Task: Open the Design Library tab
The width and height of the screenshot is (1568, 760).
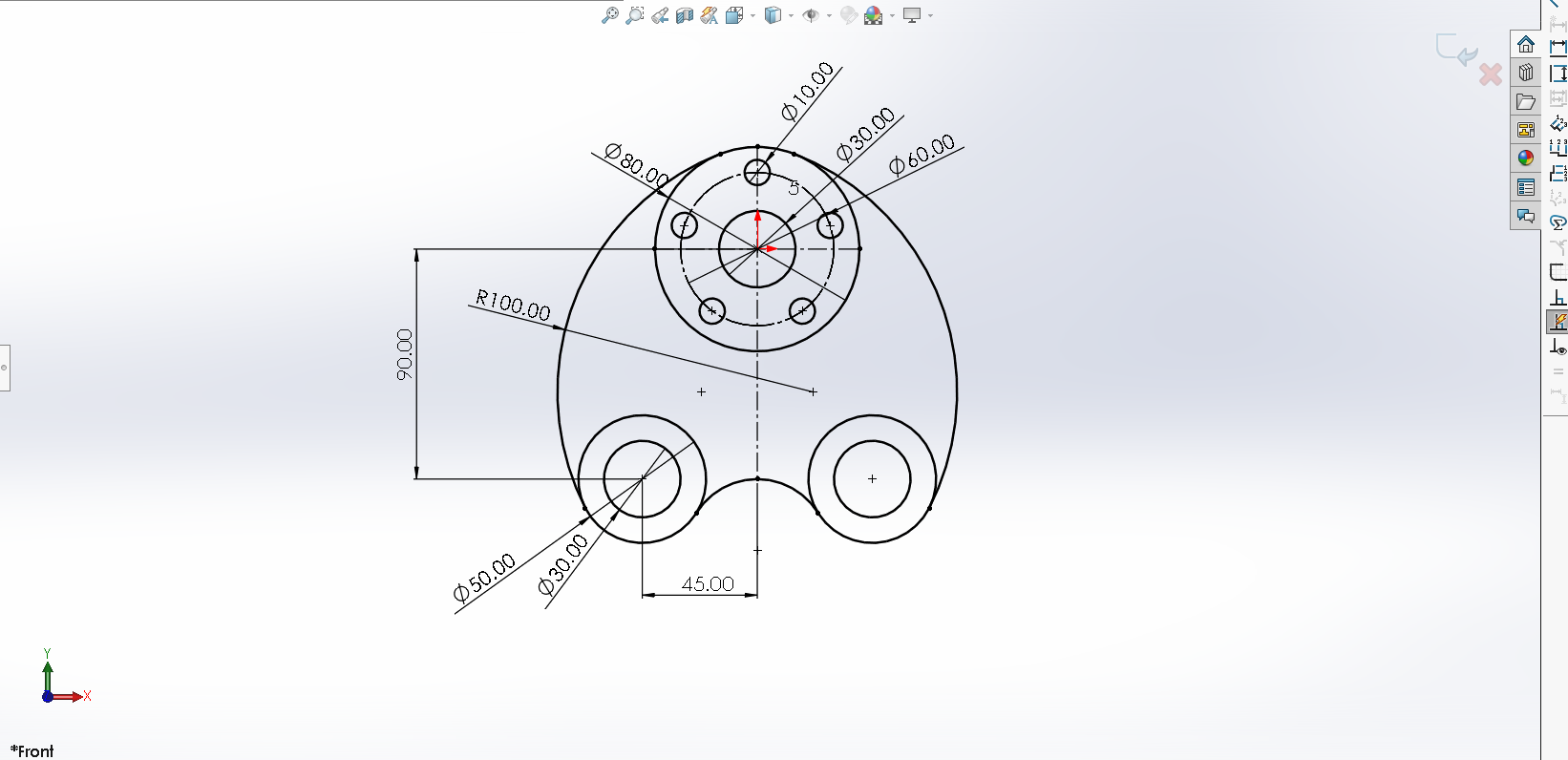Action: 1525,73
